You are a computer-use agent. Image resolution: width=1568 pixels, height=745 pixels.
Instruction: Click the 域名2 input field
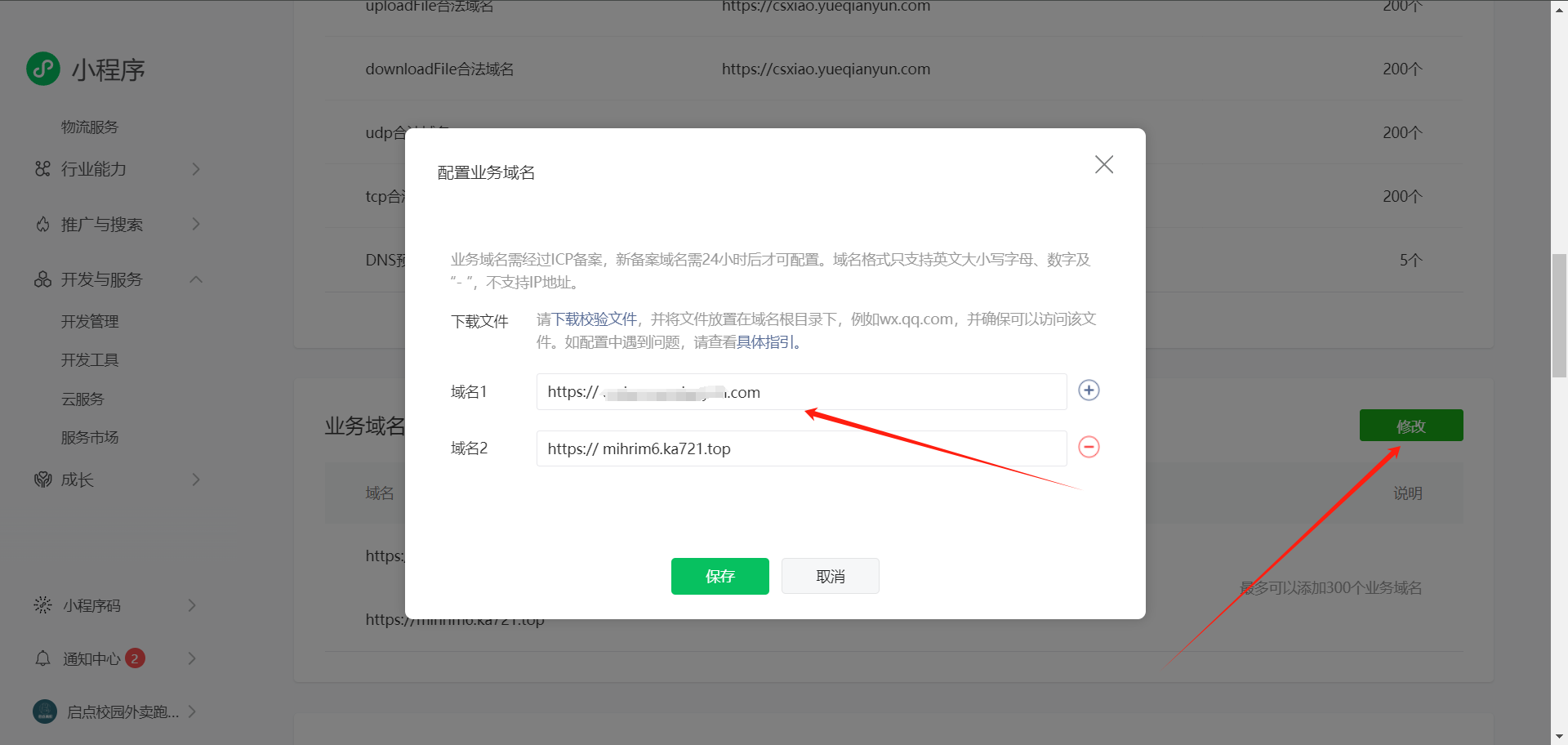click(800, 448)
